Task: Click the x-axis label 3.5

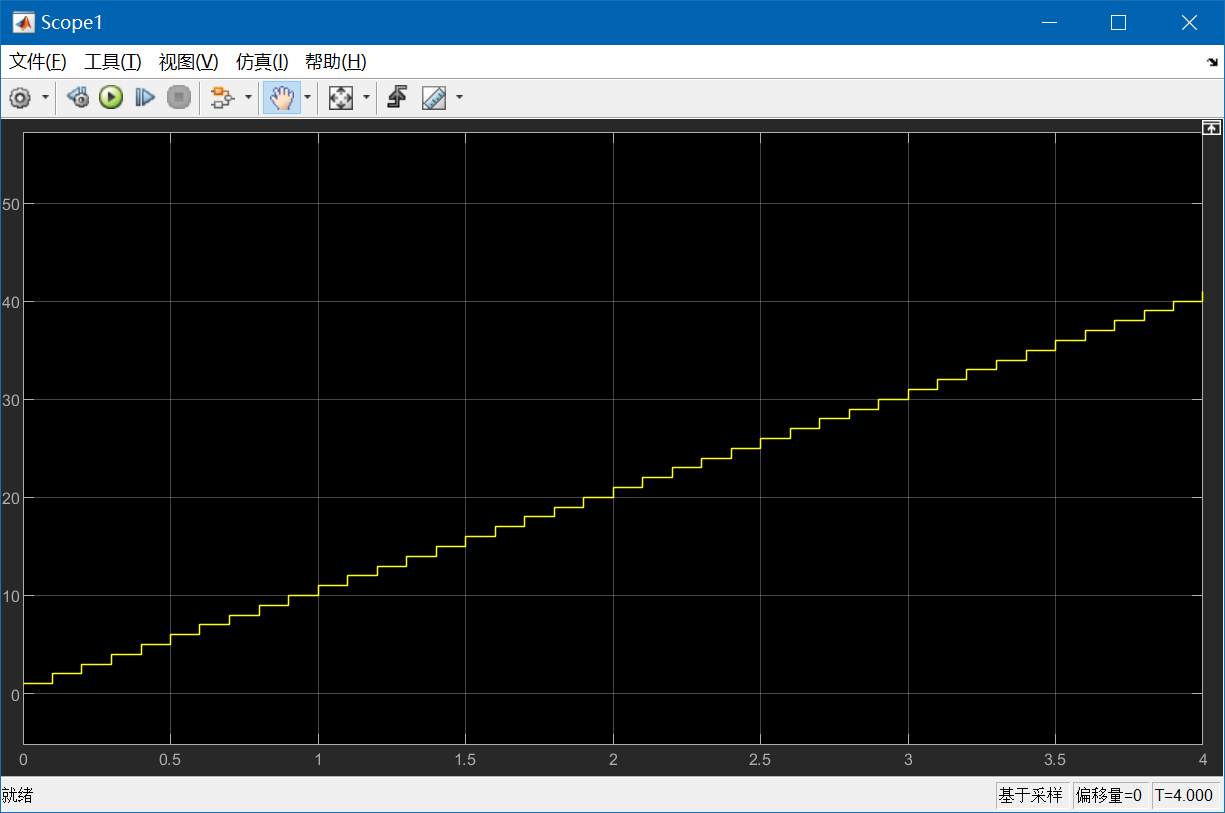Action: (x=1056, y=759)
